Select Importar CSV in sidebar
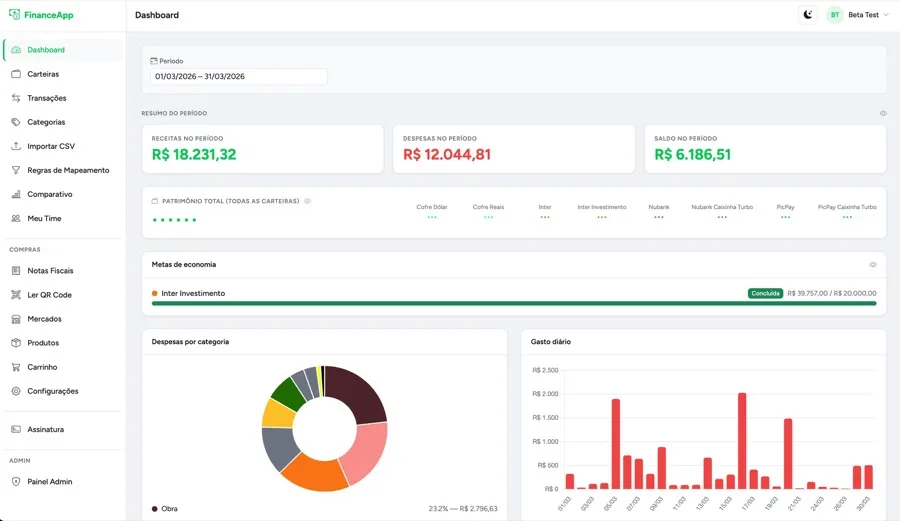 tap(63, 146)
